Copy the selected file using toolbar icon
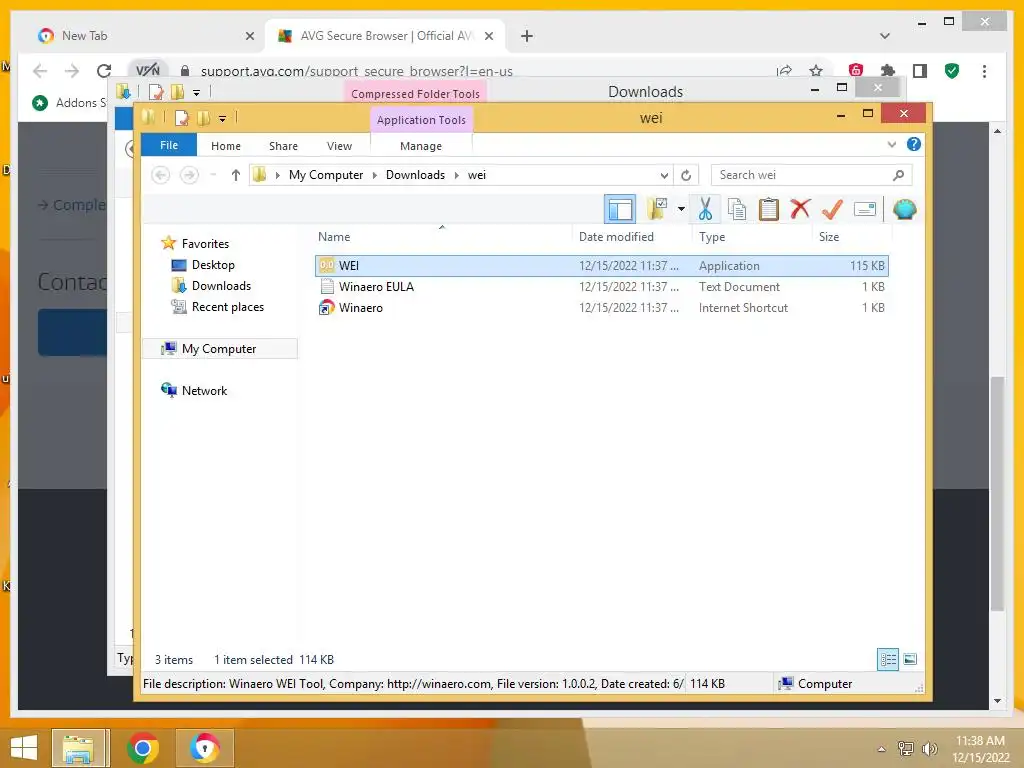The image size is (1024, 768). (737, 210)
